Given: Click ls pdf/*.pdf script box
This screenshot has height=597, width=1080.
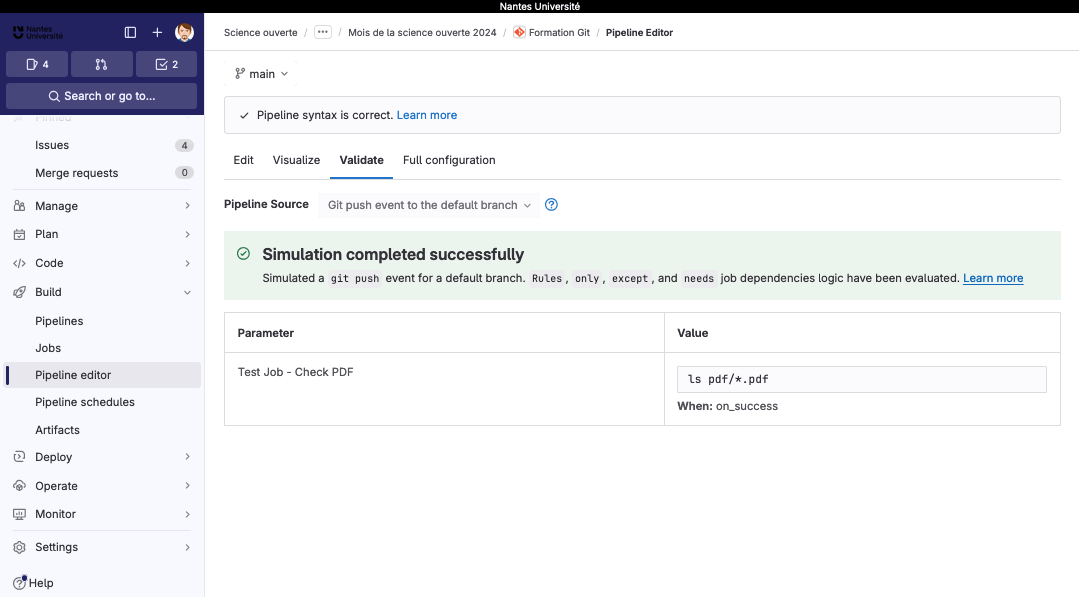Looking at the screenshot, I should [x=862, y=379].
